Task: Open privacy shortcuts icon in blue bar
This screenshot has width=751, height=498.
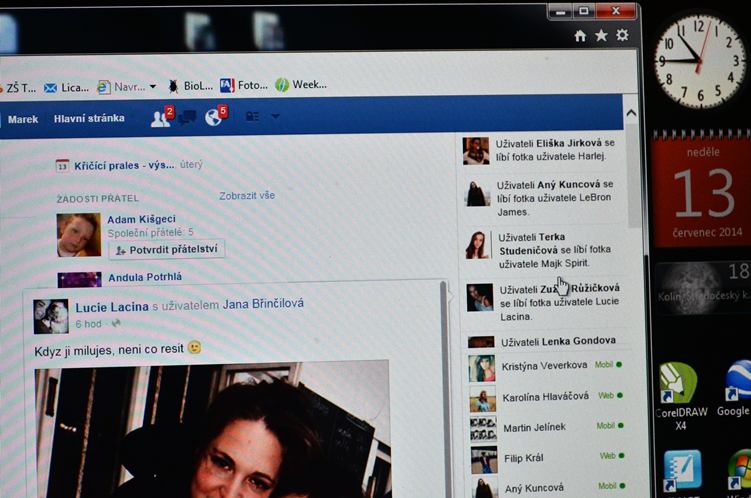Action: (252, 116)
